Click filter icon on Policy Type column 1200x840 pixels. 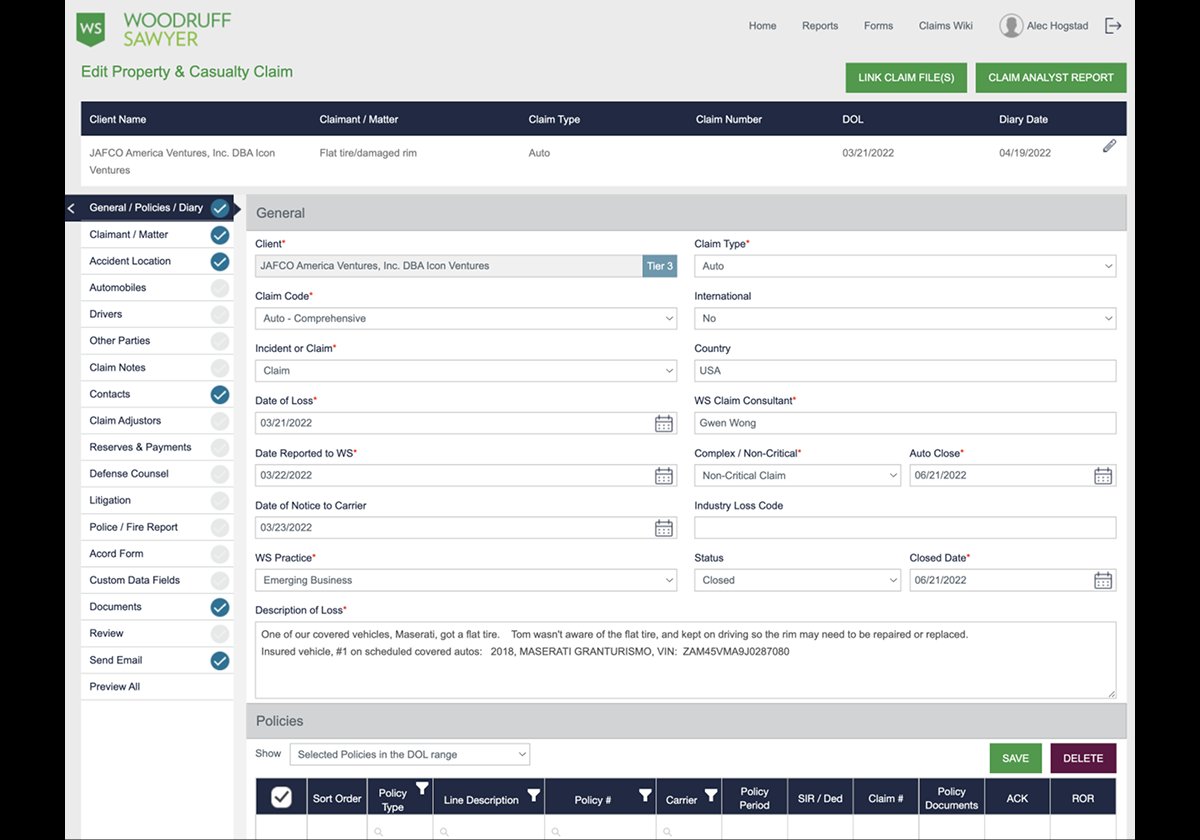(x=422, y=790)
